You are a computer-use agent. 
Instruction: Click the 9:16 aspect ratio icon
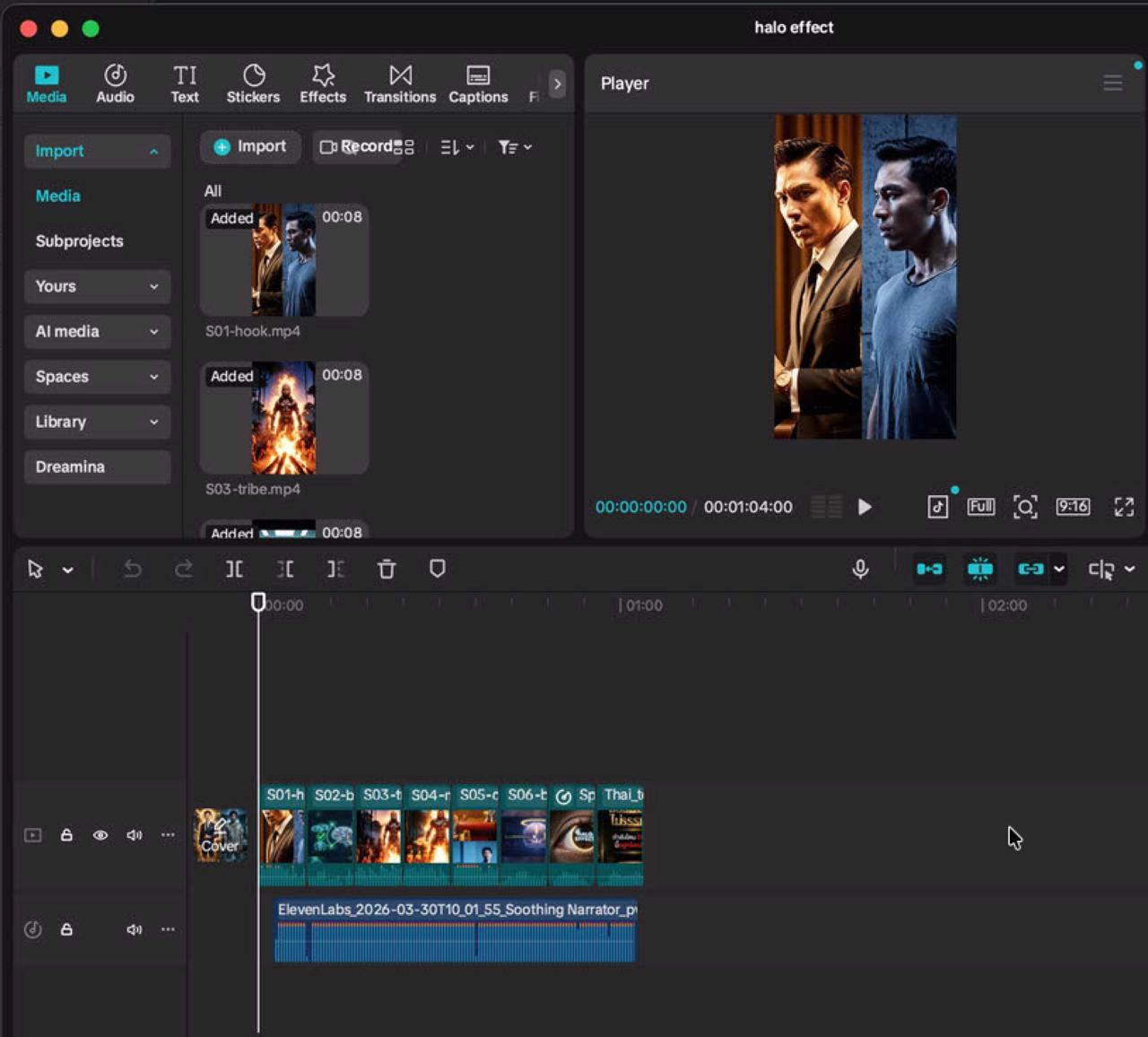click(1073, 507)
